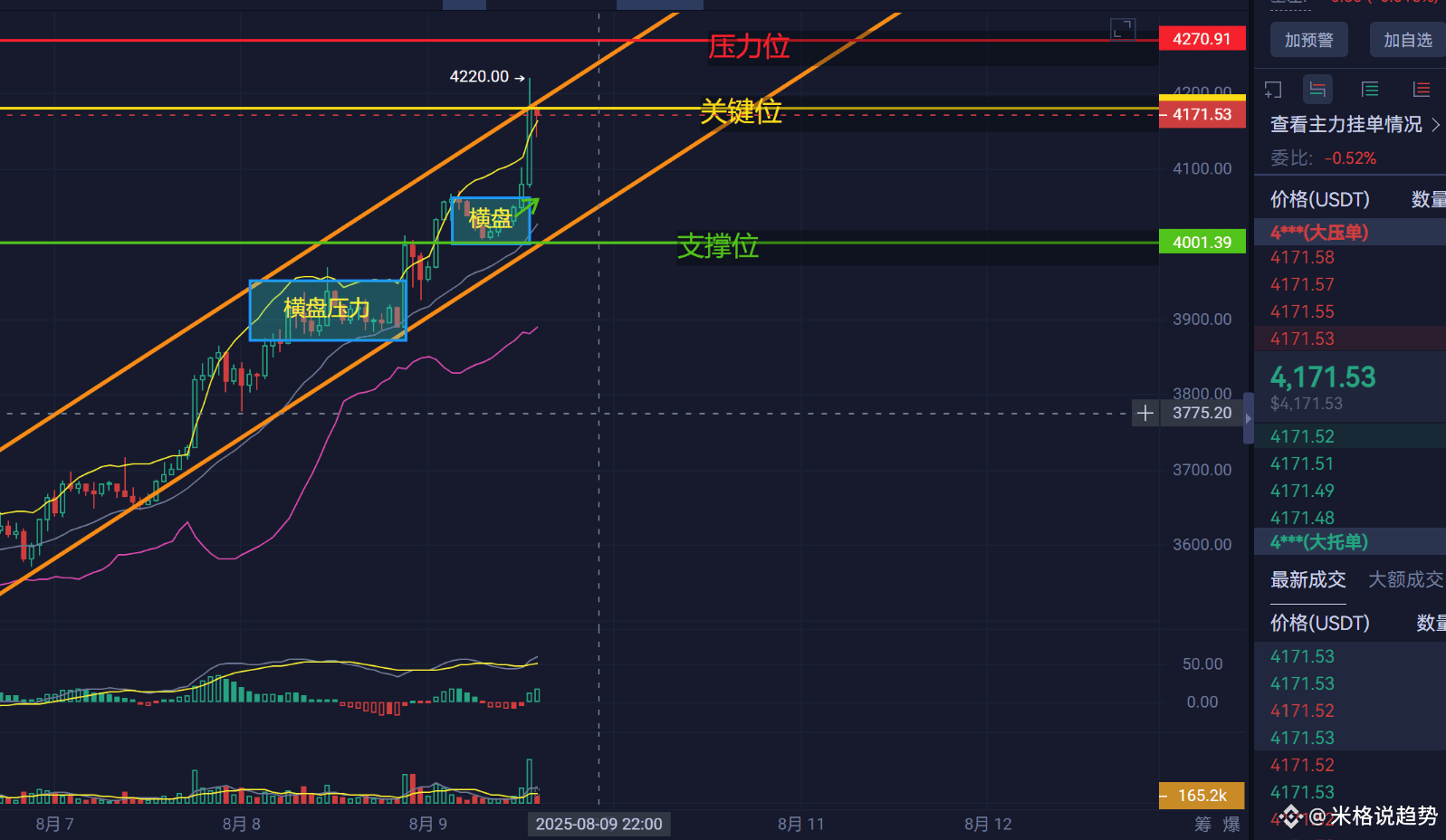Switch to the 大额成交 tab
The width and height of the screenshot is (1446, 840).
click(x=1405, y=579)
